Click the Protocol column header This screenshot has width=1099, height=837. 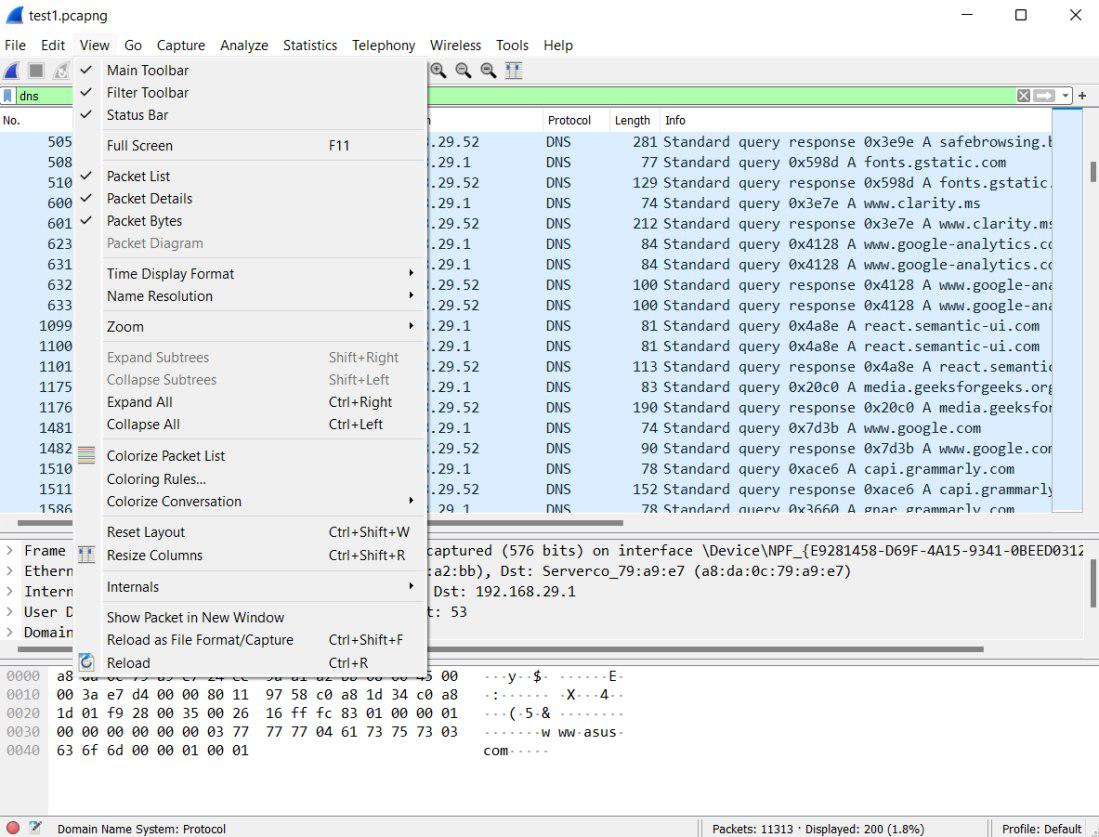pyautogui.click(x=569, y=120)
